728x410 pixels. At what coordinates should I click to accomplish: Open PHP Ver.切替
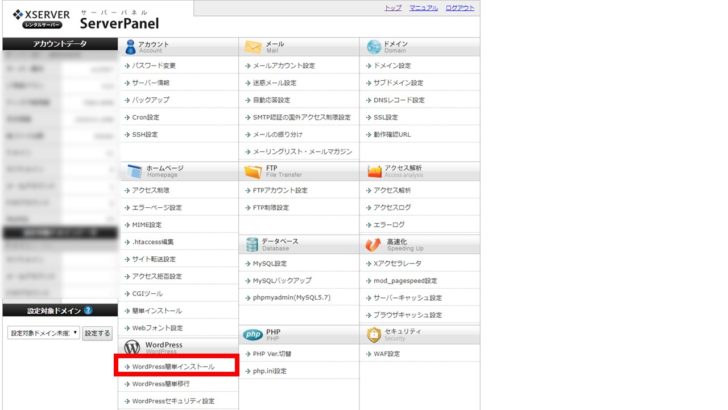(272, 354)
